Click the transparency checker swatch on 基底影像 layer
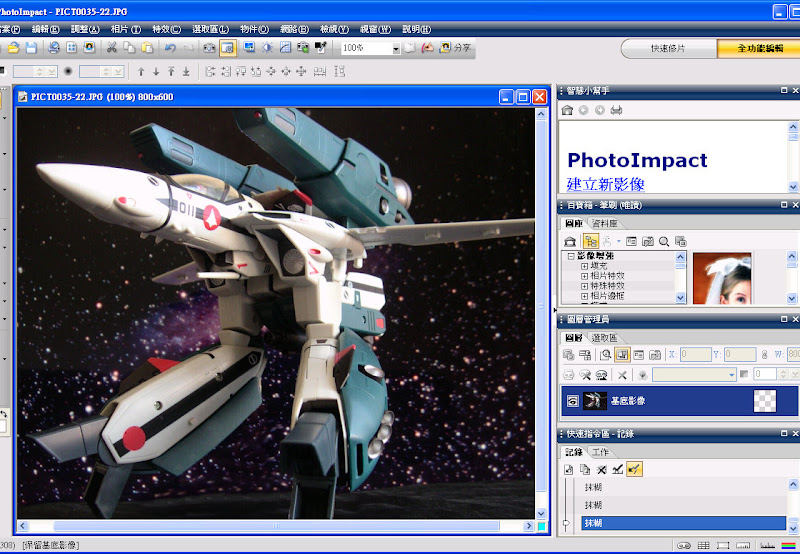This screenshot has height=554, width=800. tap(765, 400)
